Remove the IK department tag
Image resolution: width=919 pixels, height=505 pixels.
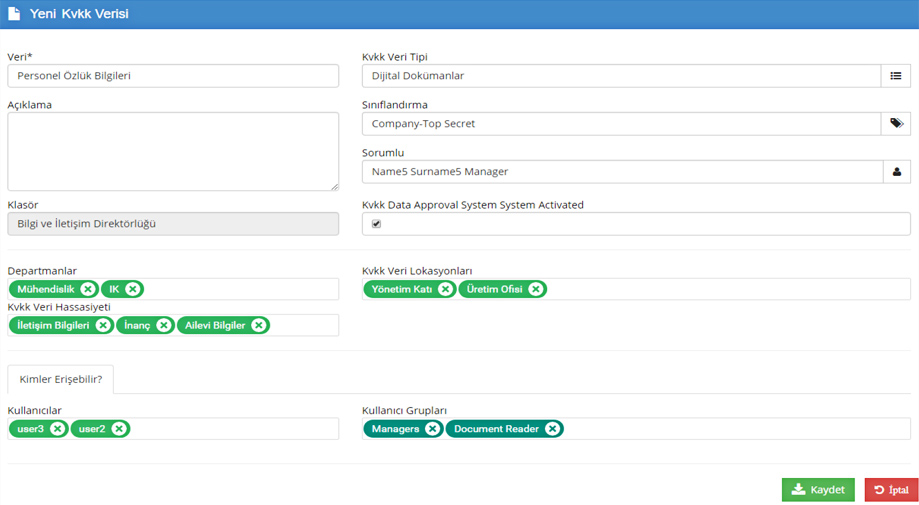tap(132, 289)
